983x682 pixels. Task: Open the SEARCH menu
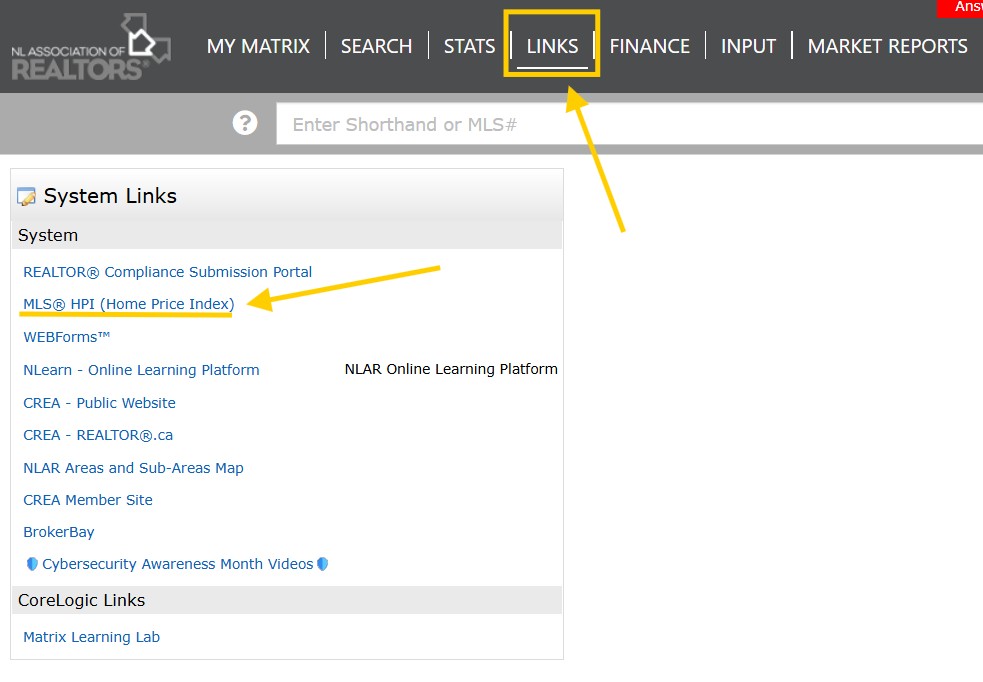click(376, 46)
